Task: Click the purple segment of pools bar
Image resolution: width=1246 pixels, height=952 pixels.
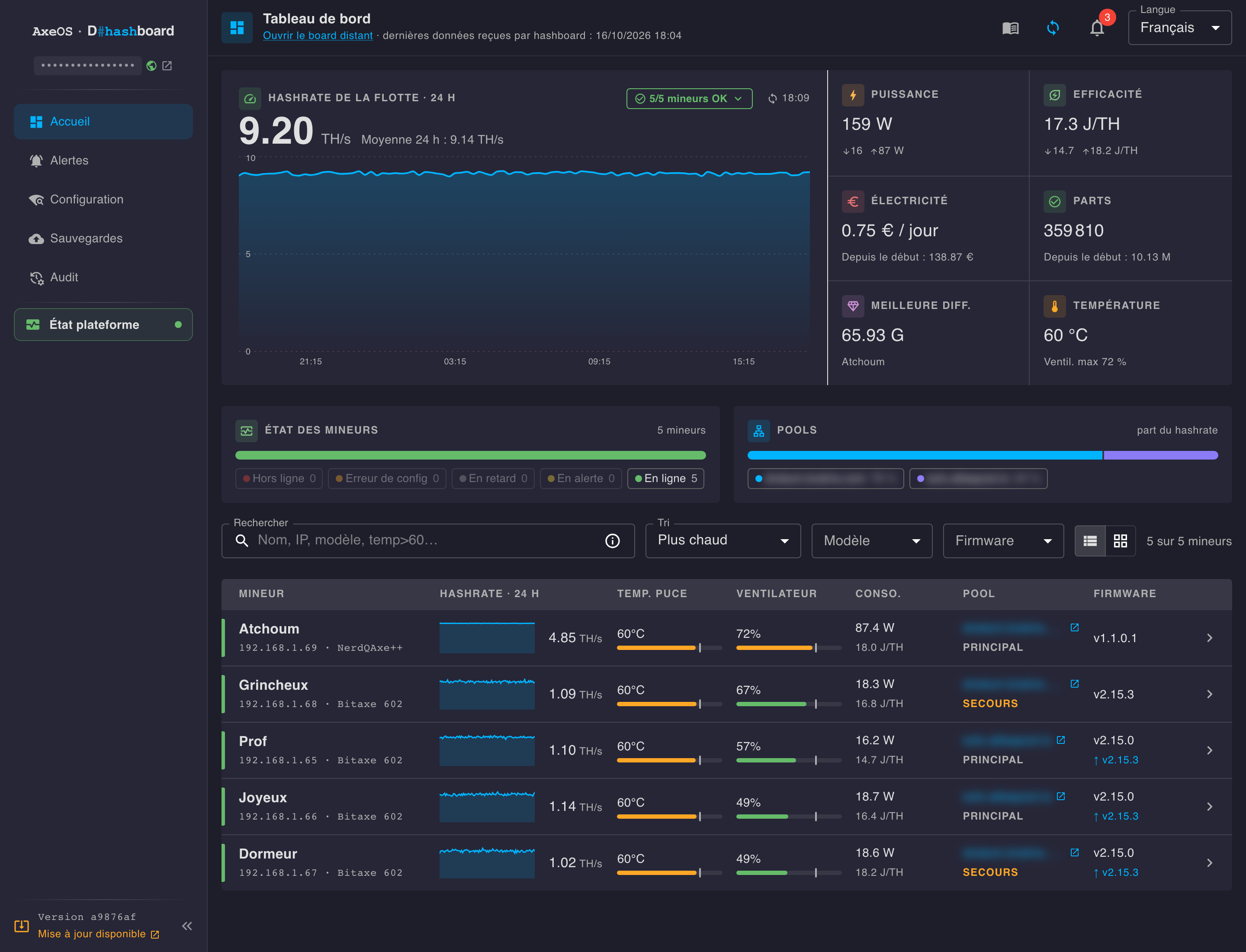Action: click(1160, 455)
